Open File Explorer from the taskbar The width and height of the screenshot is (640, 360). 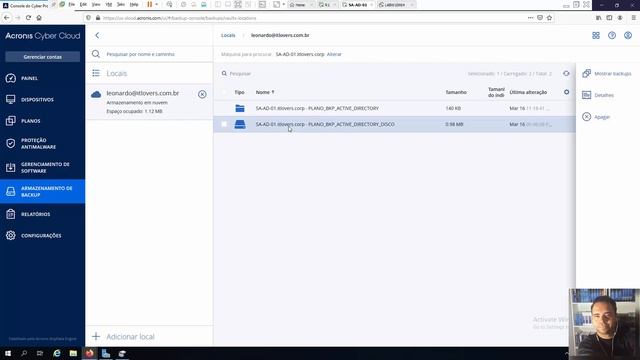[73, 353]
